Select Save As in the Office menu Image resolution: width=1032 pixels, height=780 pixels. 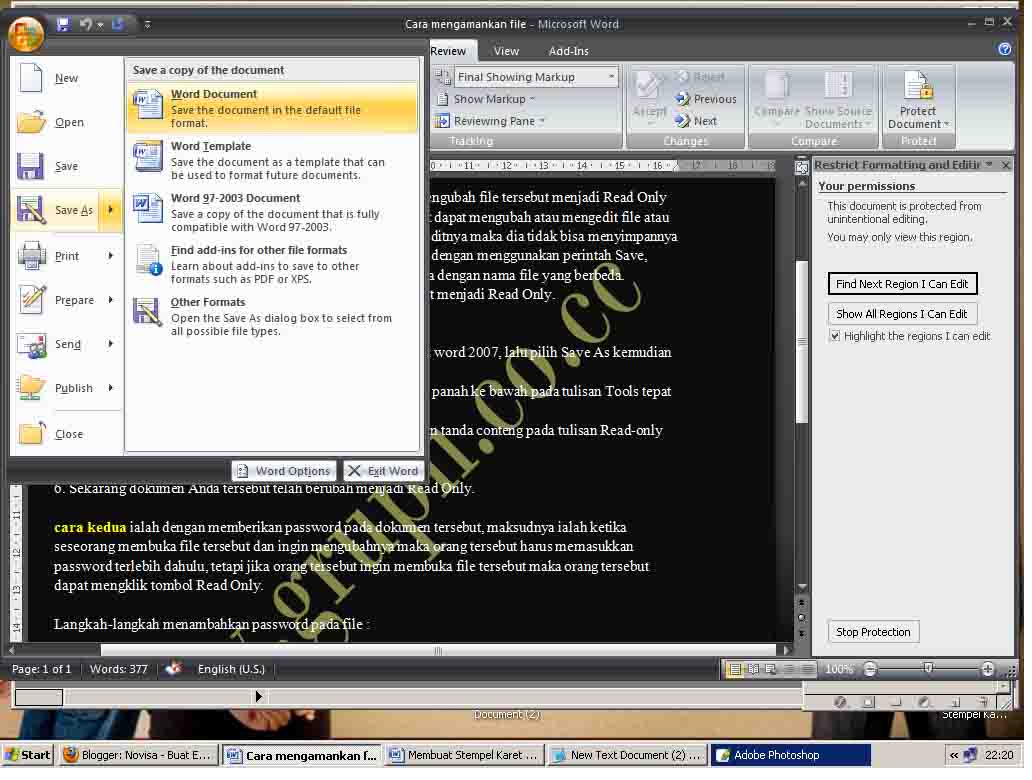pos(56,211)
